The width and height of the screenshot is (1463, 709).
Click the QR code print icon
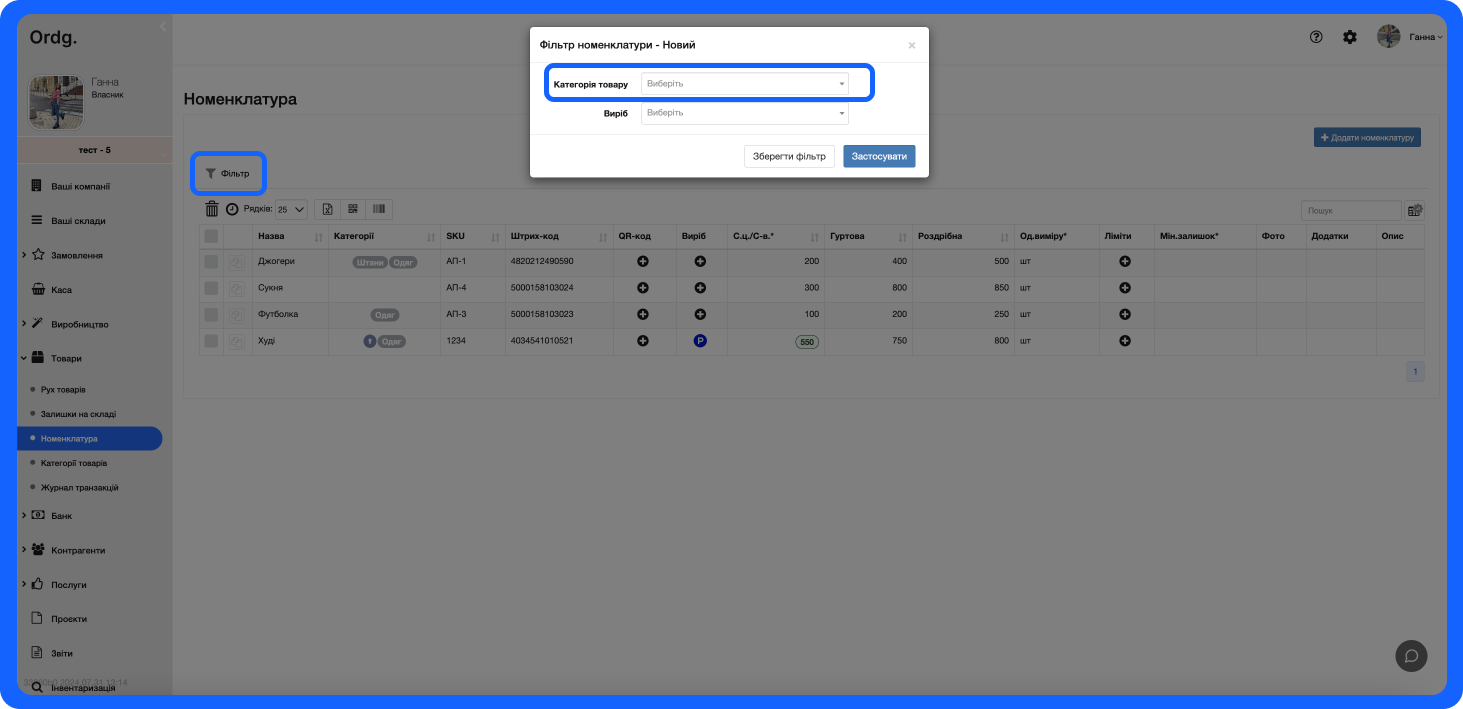[353, 209]
